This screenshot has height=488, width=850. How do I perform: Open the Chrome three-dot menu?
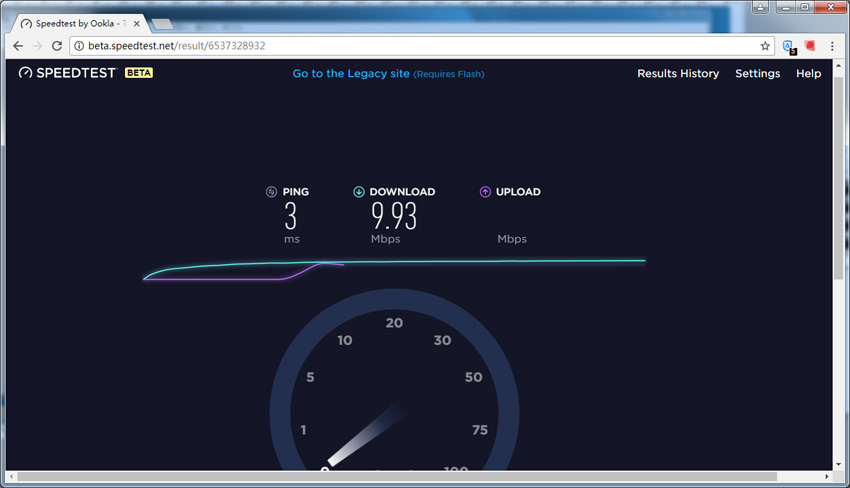(832, 46)
